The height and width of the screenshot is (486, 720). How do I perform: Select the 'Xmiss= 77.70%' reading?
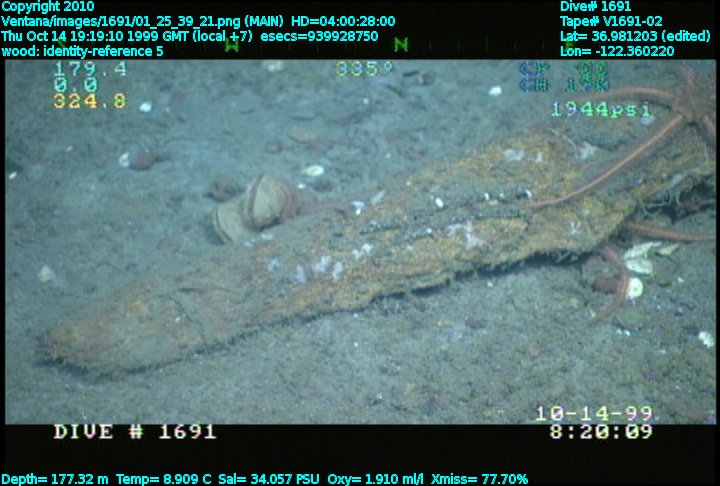[x=480, y=480]
